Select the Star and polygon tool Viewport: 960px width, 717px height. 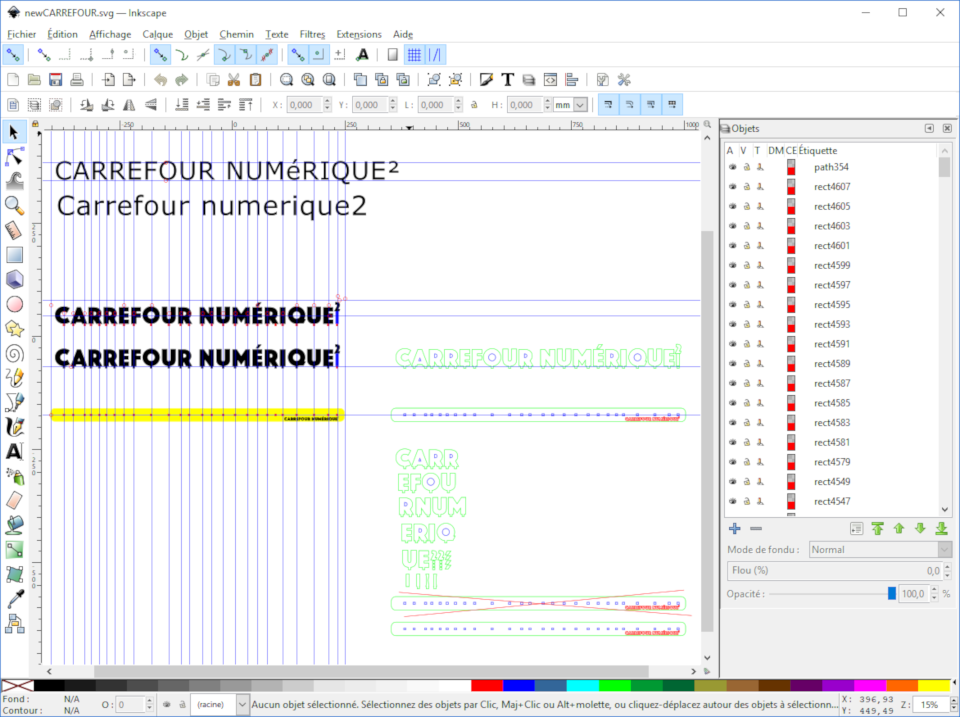pos(14,328)
